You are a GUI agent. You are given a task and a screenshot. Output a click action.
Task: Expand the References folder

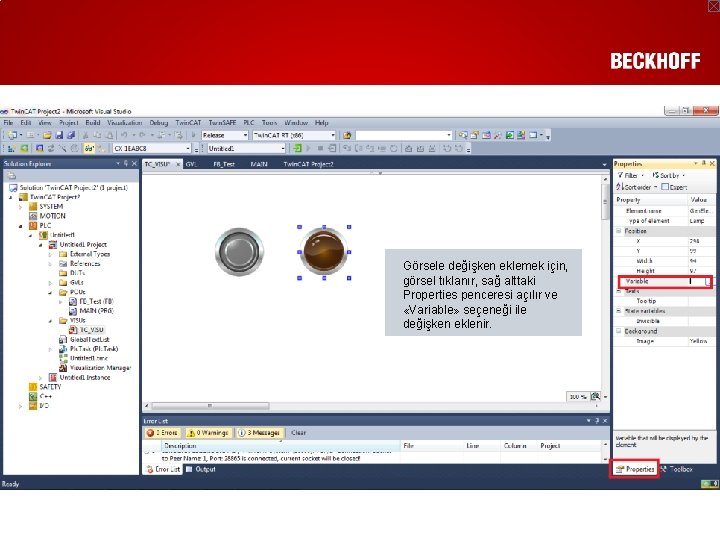point(50,264)
